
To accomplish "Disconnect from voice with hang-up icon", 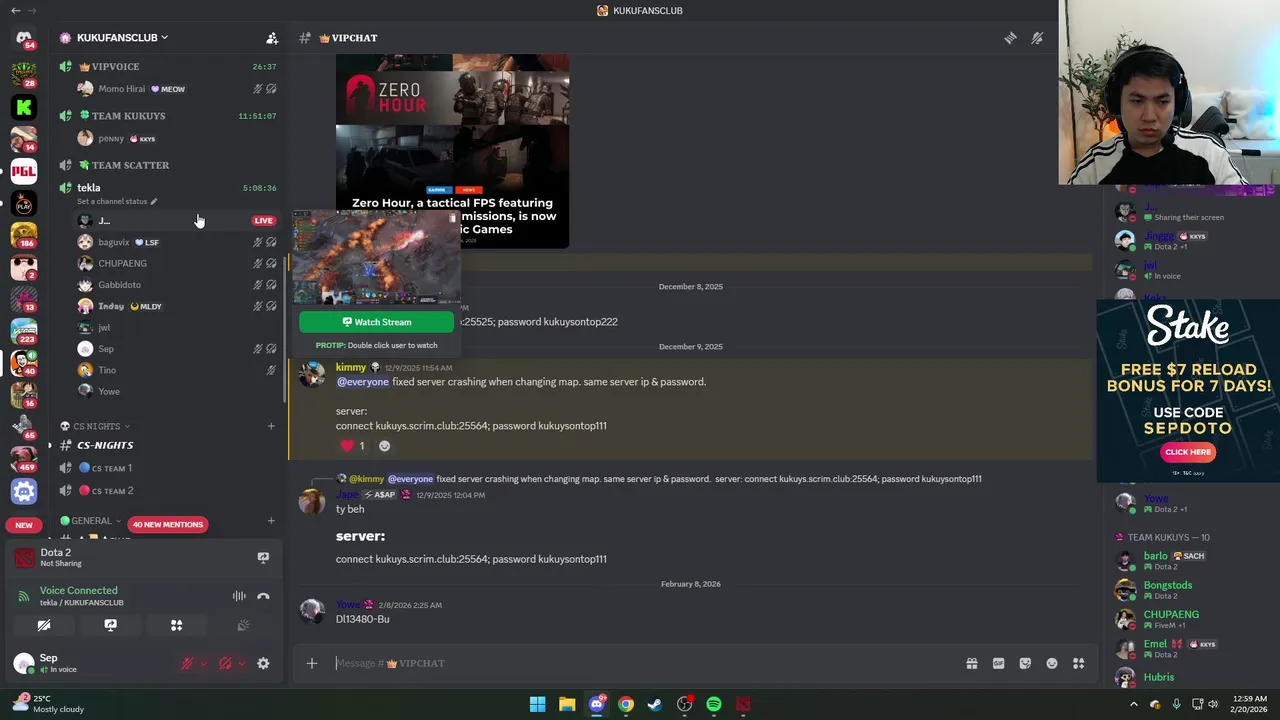I will [x=263, y=596].
